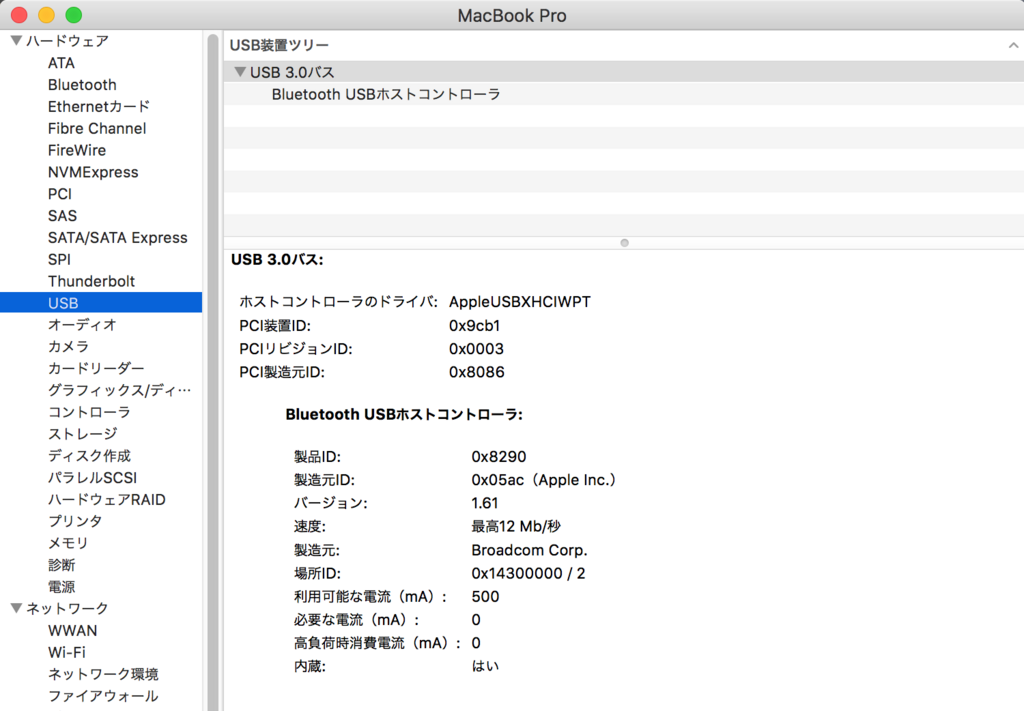Select FireWire in the hardware list

click(76, 150)
